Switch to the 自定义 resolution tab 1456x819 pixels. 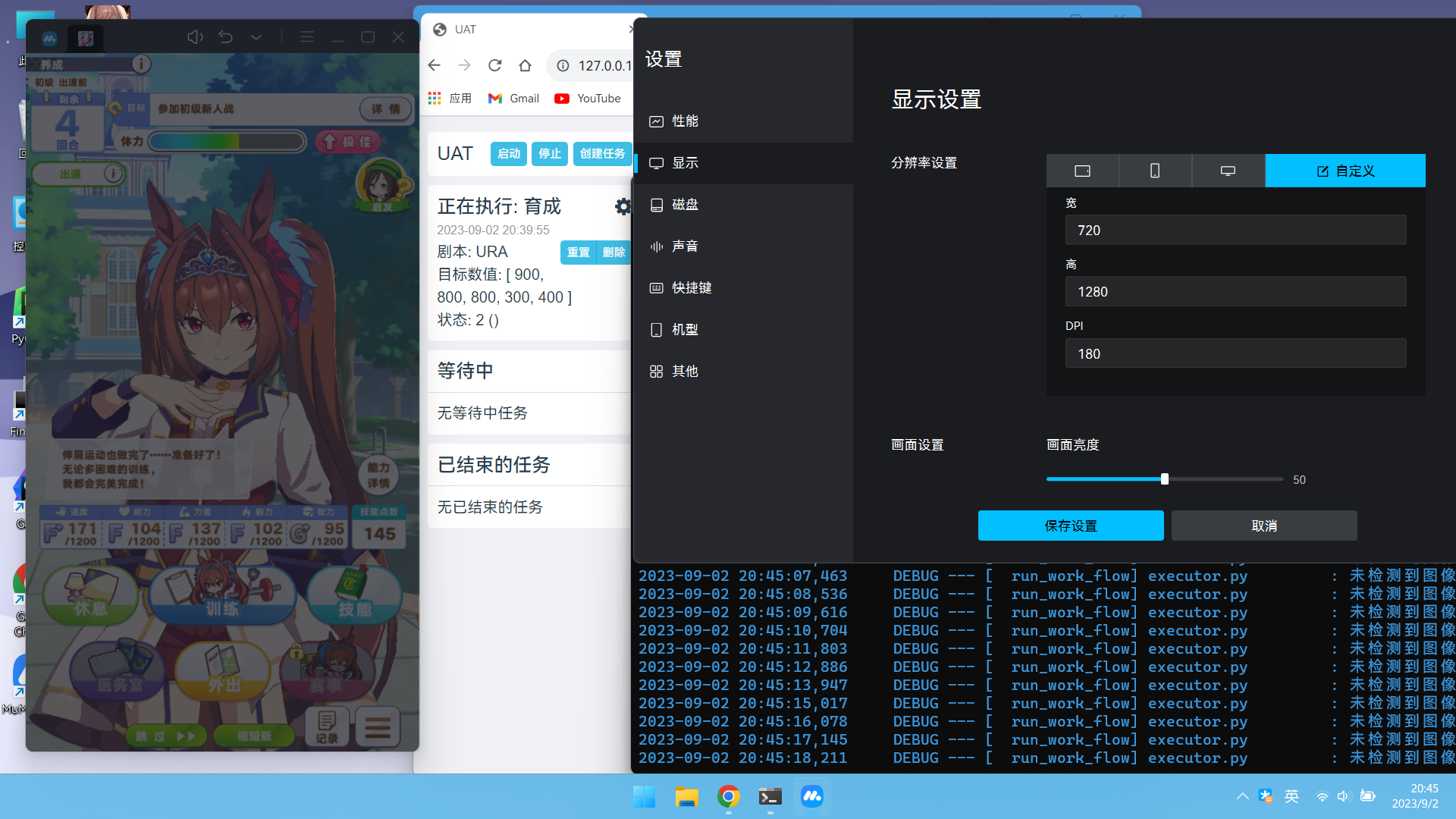pyautogui.click(x=1345, y=171)
